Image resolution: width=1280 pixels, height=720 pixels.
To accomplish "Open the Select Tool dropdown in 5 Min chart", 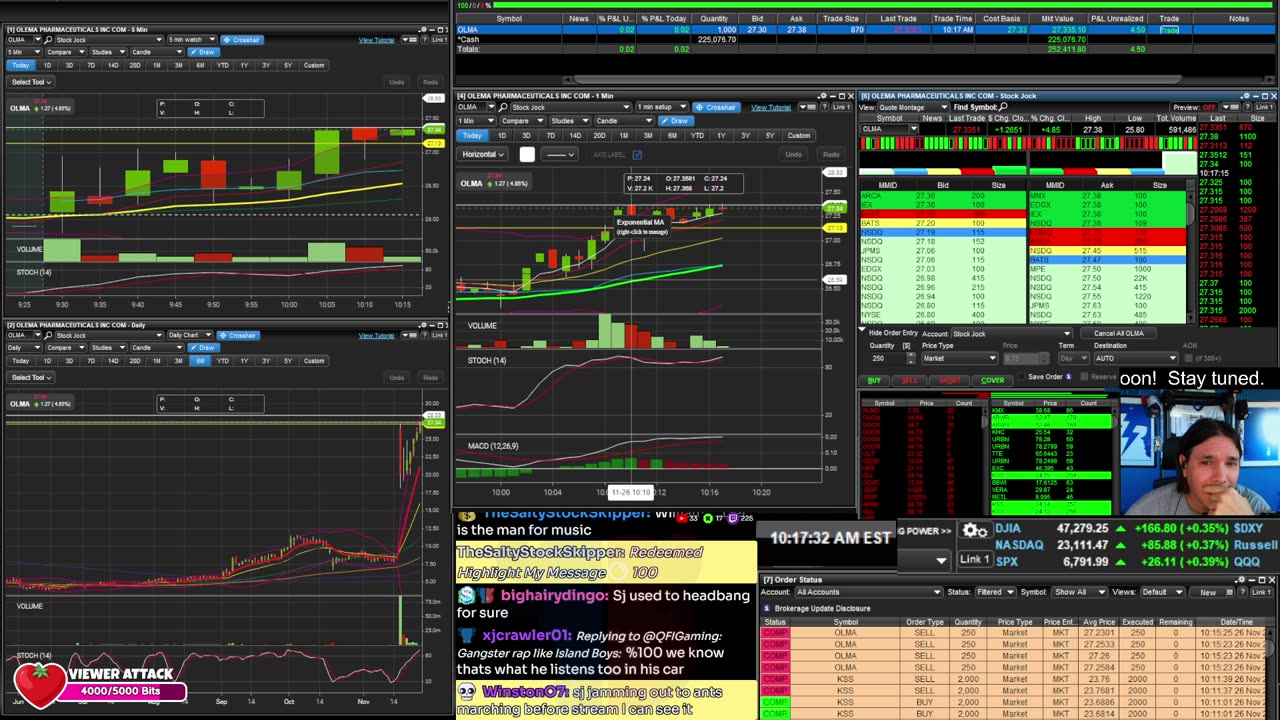I will pos(31,82).
